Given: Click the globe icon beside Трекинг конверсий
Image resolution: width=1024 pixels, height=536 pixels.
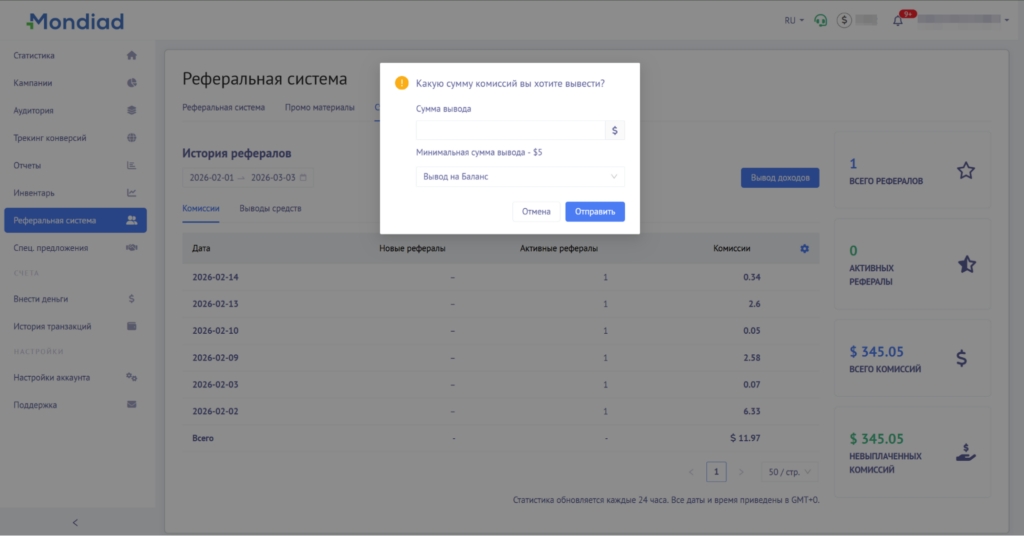Looking at the screenshot, I should coord(131,138).
